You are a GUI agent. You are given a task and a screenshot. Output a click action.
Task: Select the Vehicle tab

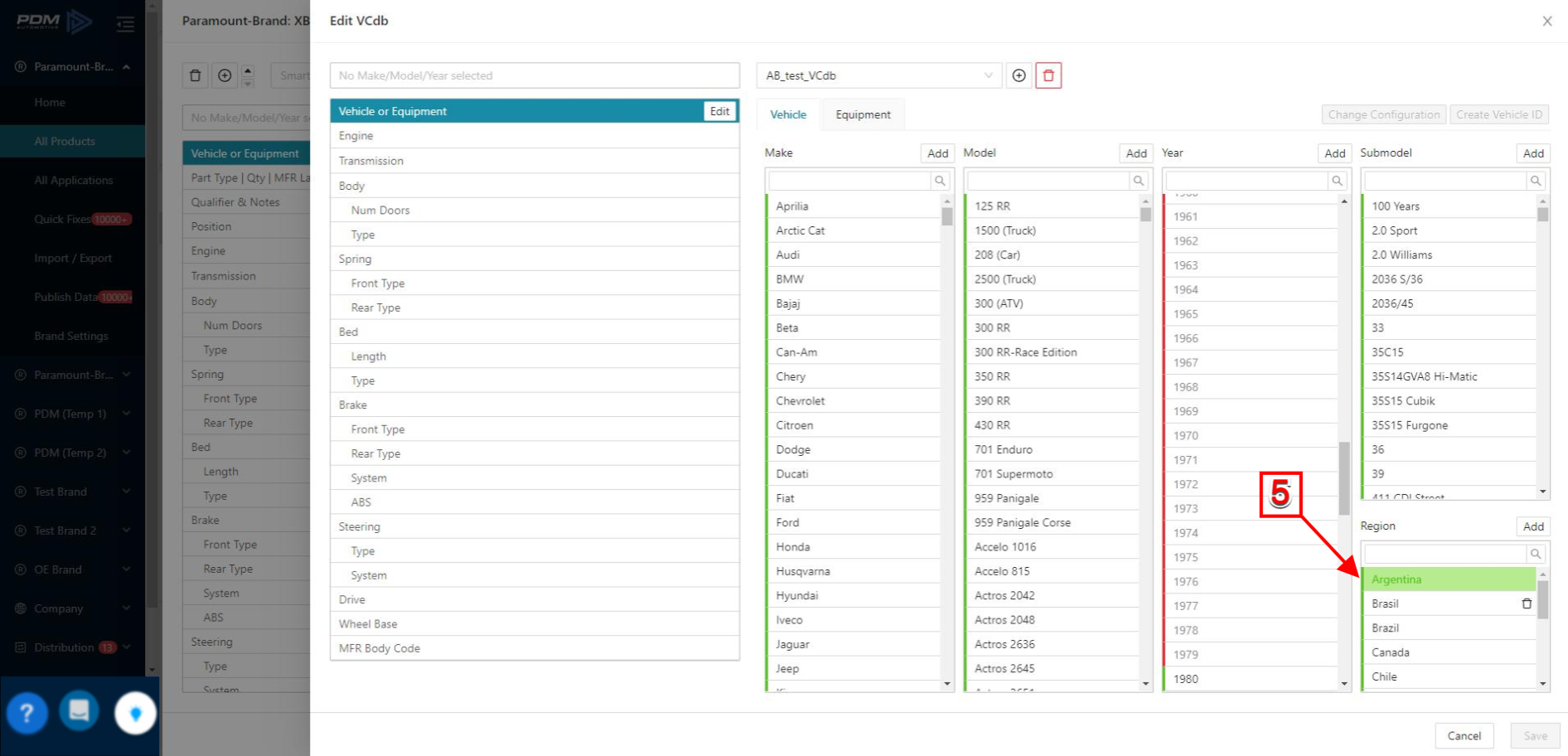(x=788, y=114)
